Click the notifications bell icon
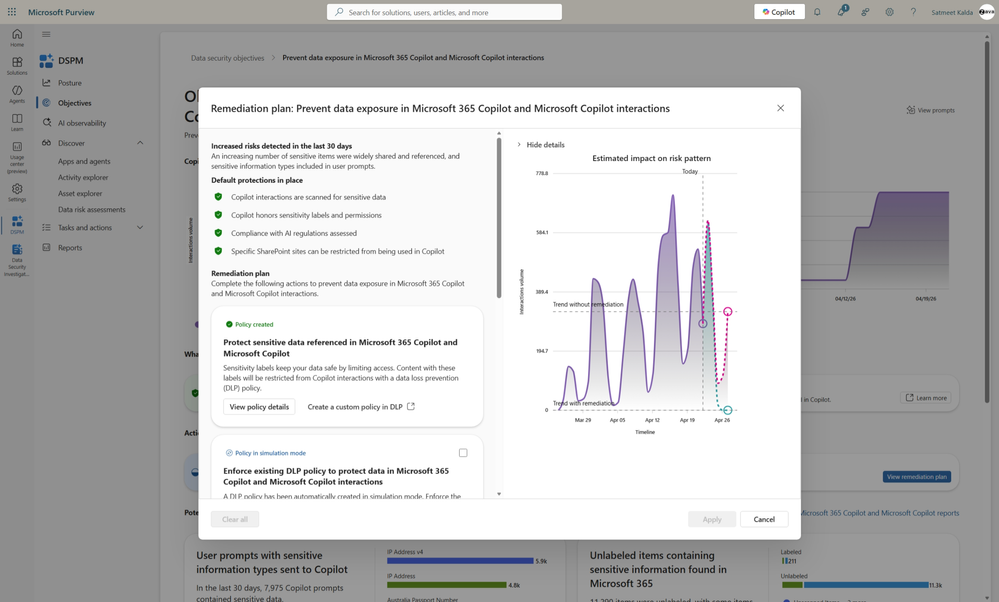This screenshot has height=602, width=999. pyautogui.click(x=817, y=12)
